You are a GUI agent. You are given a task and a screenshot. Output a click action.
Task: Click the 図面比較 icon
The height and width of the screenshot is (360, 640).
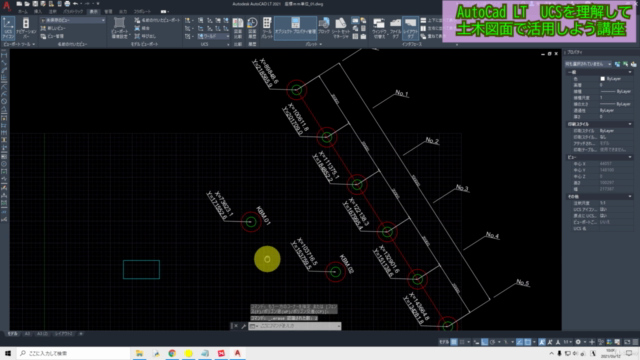(238, 28)
